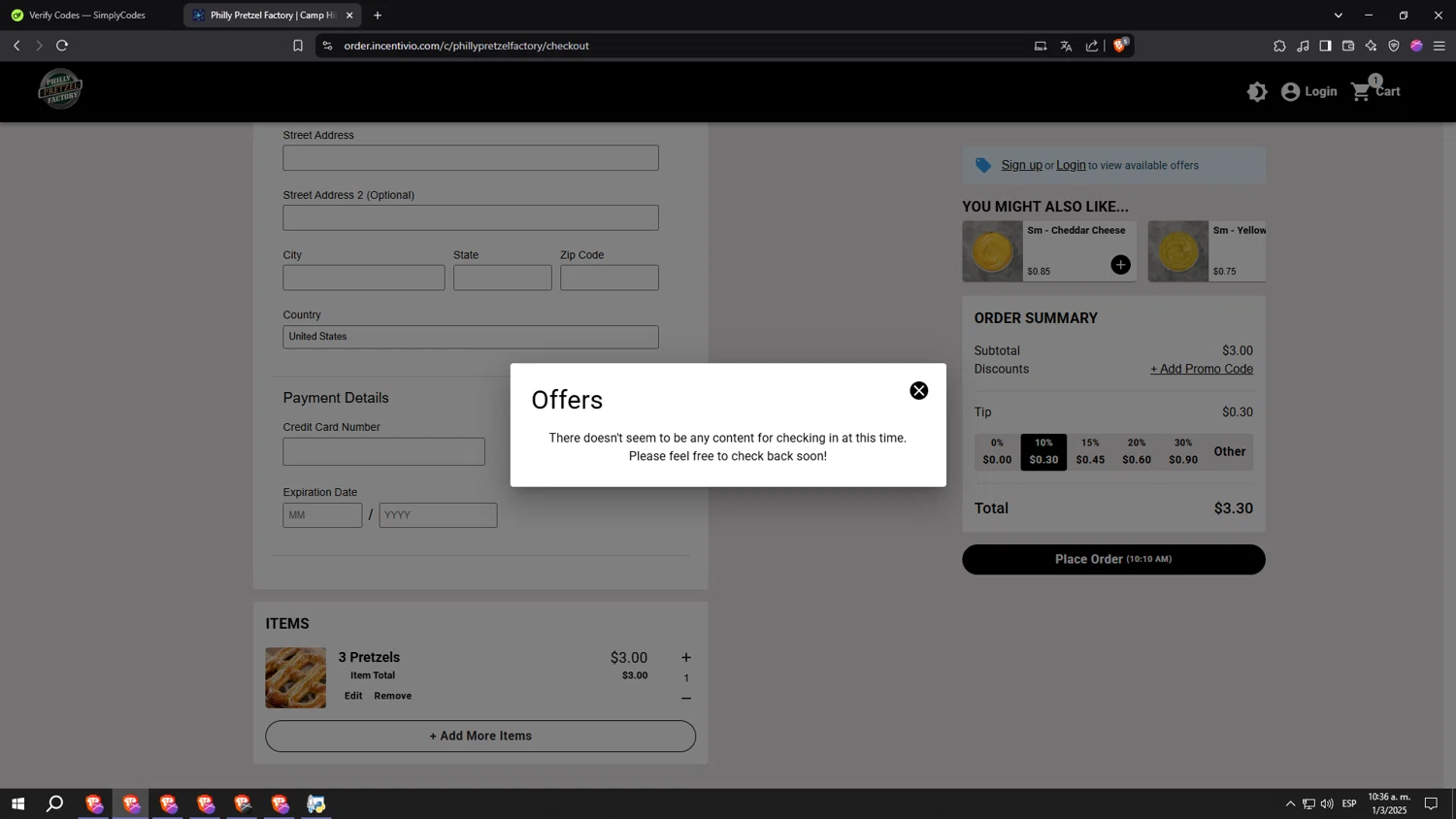This screenshot has width=1456, height=819.
Task: Click + Add Promo Code
Action: (1202, 369)
